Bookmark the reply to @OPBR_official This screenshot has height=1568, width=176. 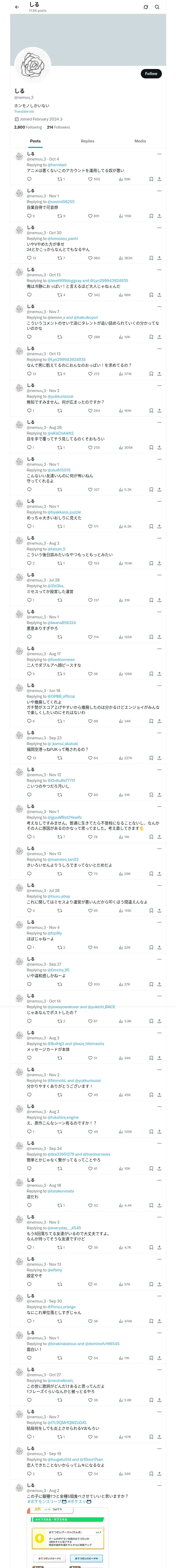click(x=151, y=721)
